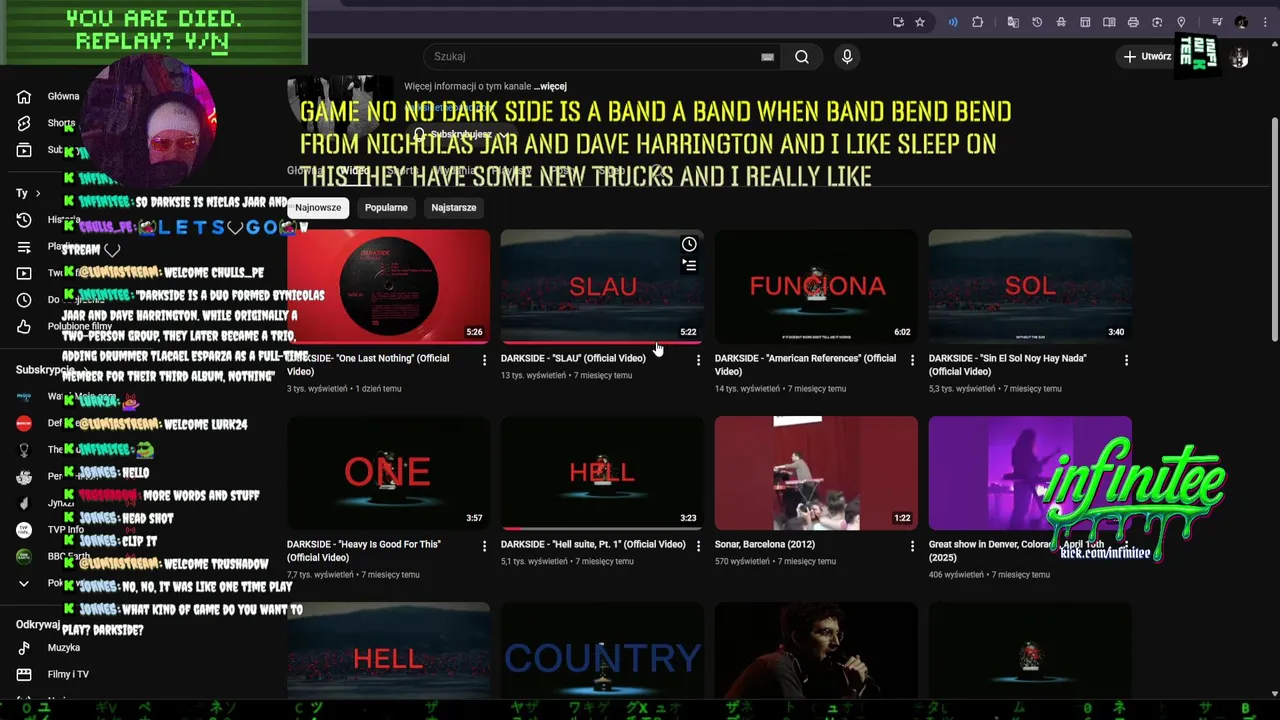Open options menu for "SLAU" video
The height and width of the screenshot is (720, 1280).
point(698,360)
